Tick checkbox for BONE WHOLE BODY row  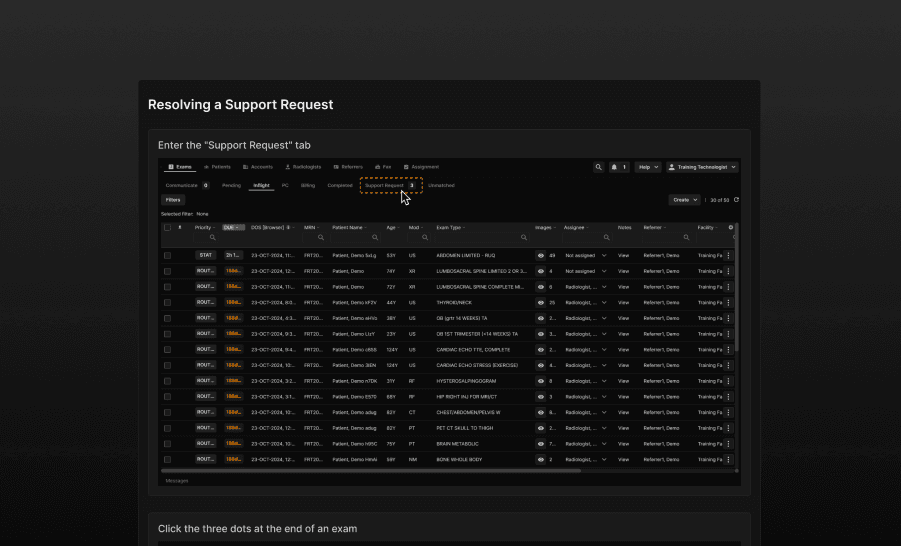(167, 460)
